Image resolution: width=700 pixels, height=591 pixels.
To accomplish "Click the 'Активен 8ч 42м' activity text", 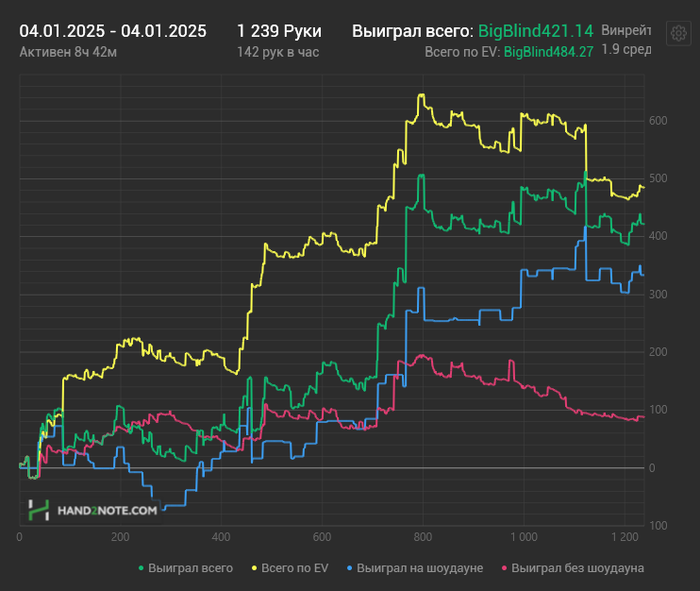I will click(x=68, y=52).
